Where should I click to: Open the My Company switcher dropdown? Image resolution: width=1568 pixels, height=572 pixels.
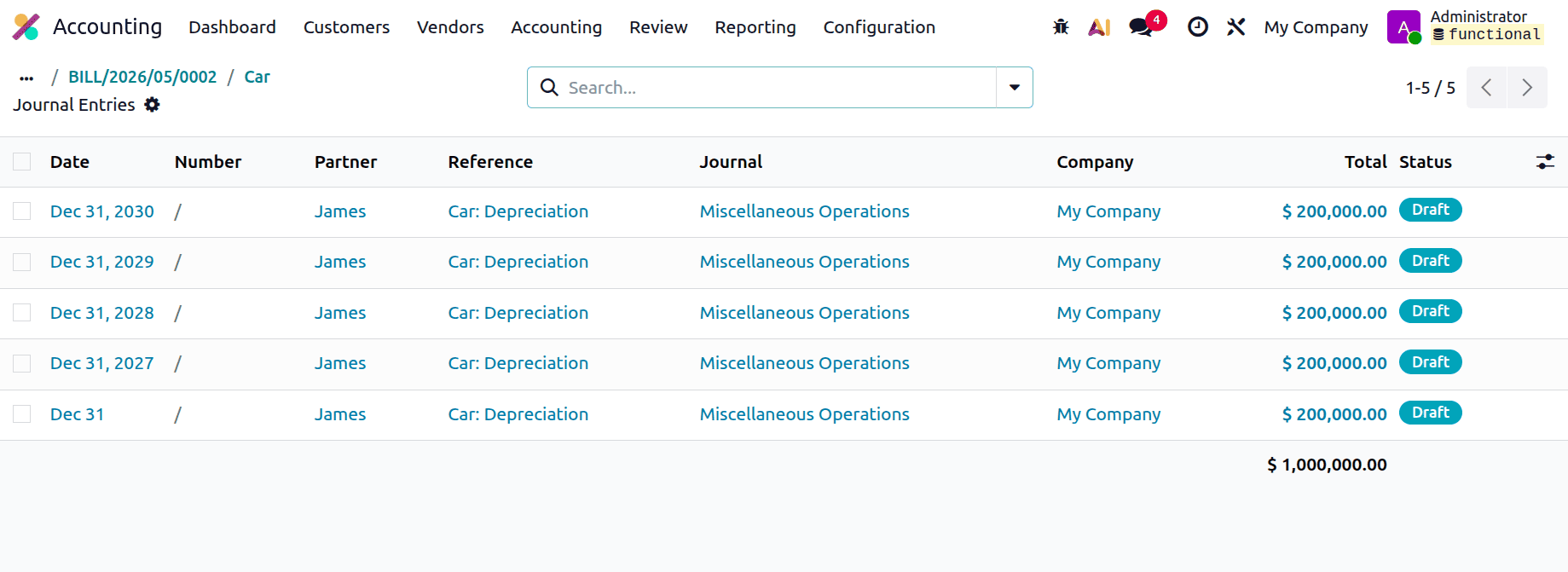pos(1316,27)
